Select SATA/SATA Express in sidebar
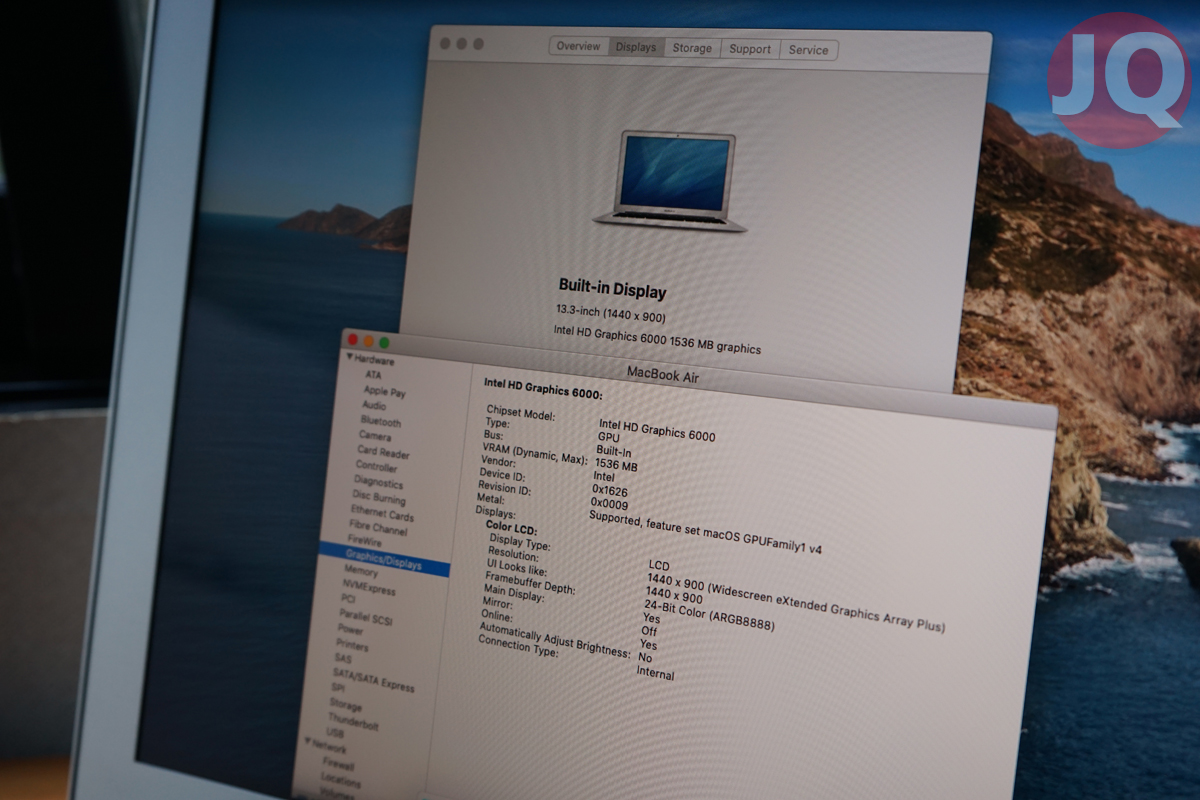Image resolution: width=1200 pixels, height=800 pixels. [x=373, y=680]
